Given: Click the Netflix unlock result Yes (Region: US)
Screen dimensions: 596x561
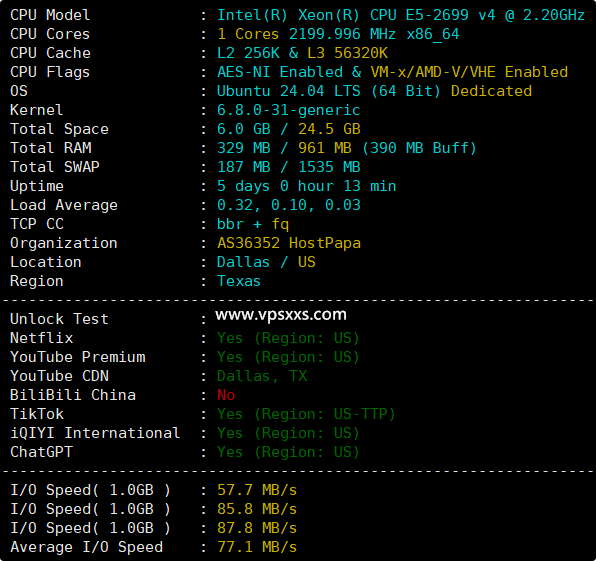Looking at the screenshot, I should point(288,338).
